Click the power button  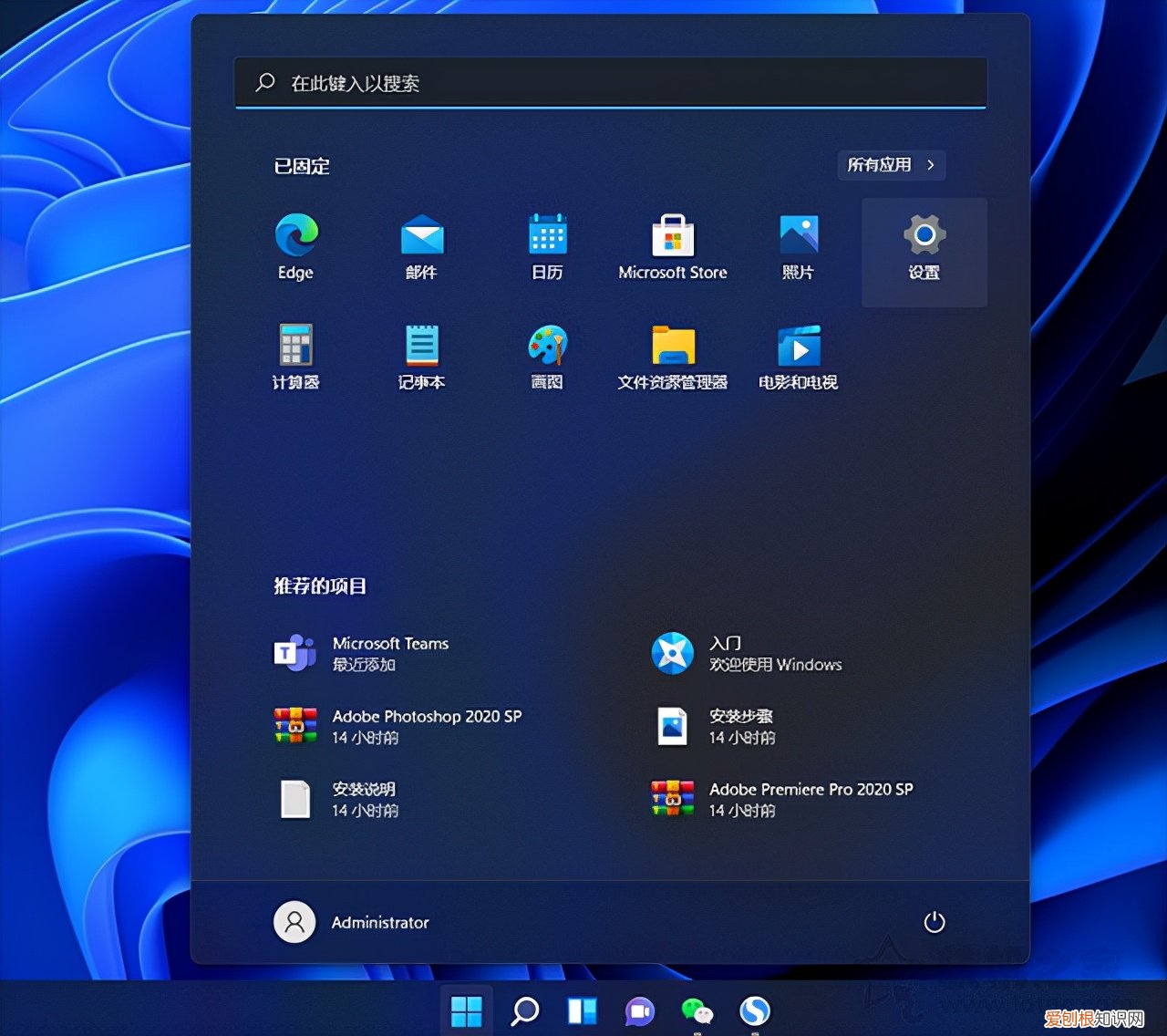(935, 922)
